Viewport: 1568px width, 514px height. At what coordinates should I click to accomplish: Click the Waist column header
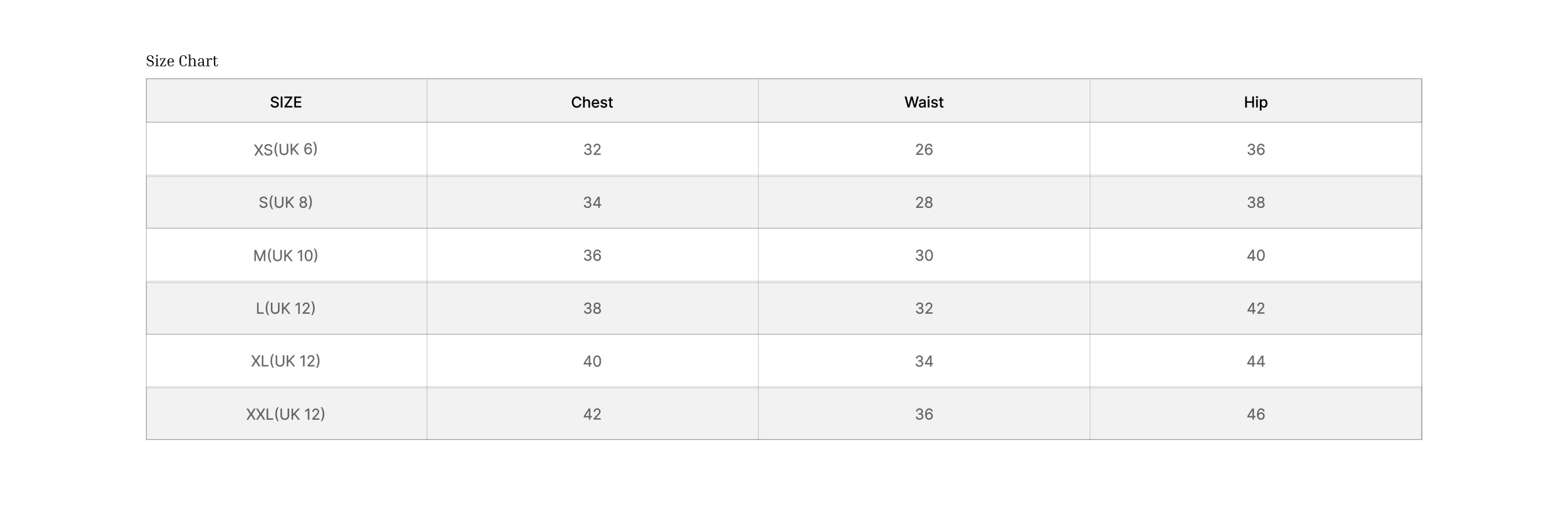tap(924, 102)
